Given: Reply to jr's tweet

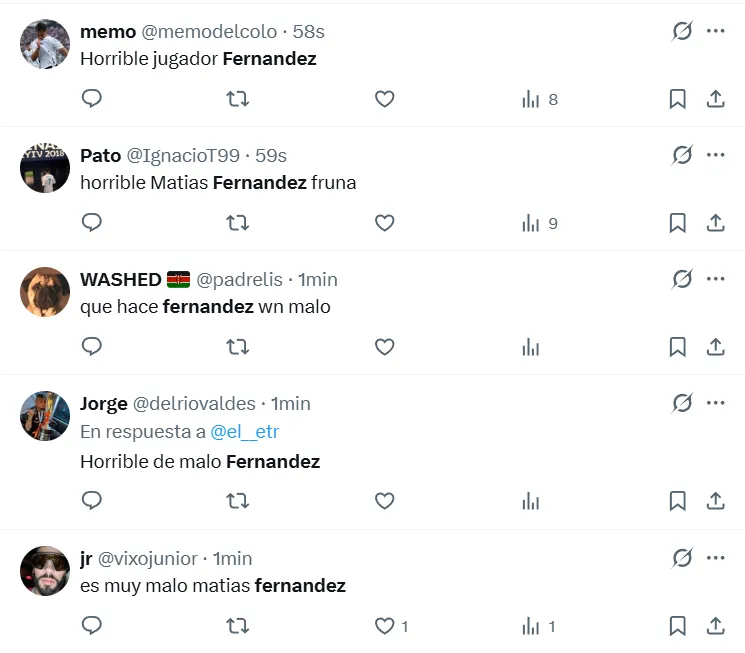Looking at the screenshot, I should coord(92,626).
